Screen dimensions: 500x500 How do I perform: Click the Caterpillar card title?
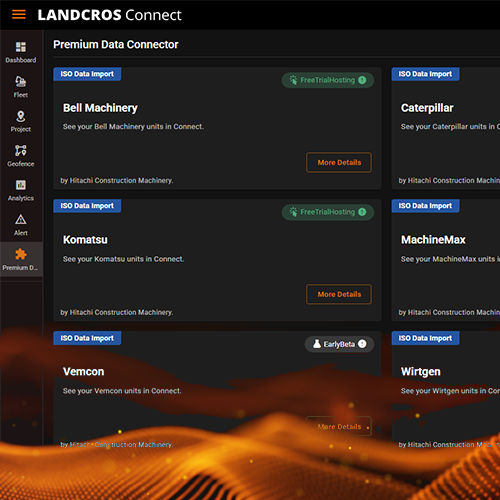click(427, 108)
